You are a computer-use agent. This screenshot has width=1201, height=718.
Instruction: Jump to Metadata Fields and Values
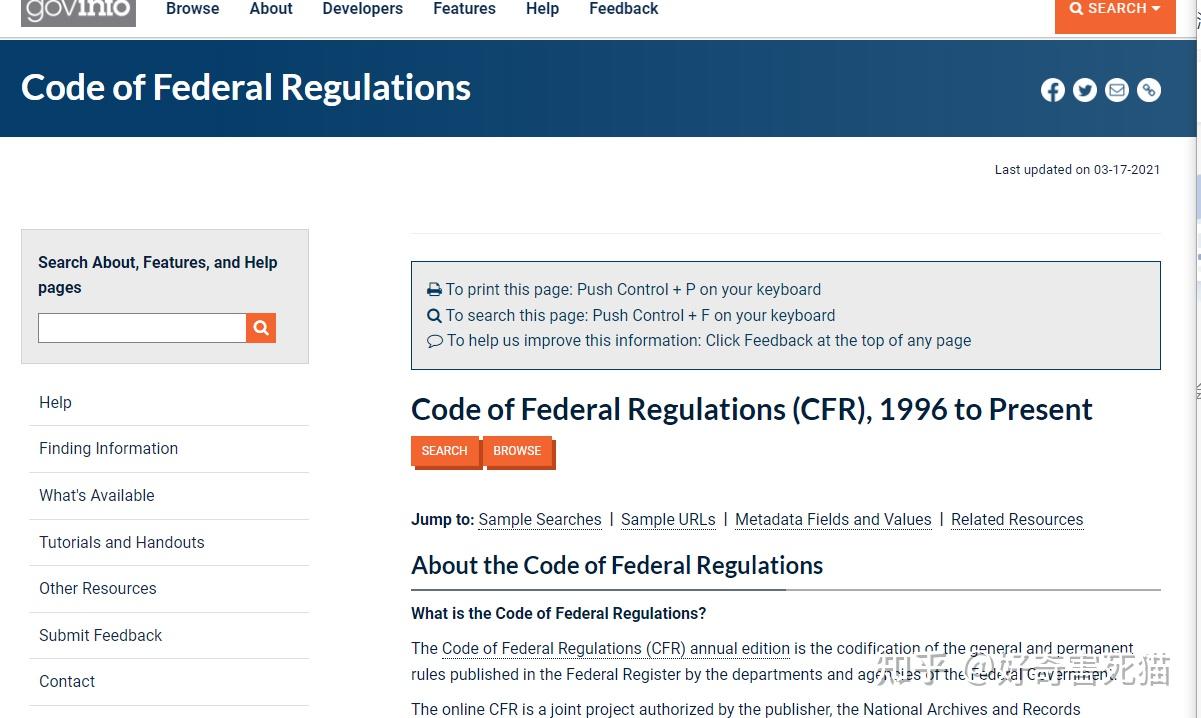833,519
